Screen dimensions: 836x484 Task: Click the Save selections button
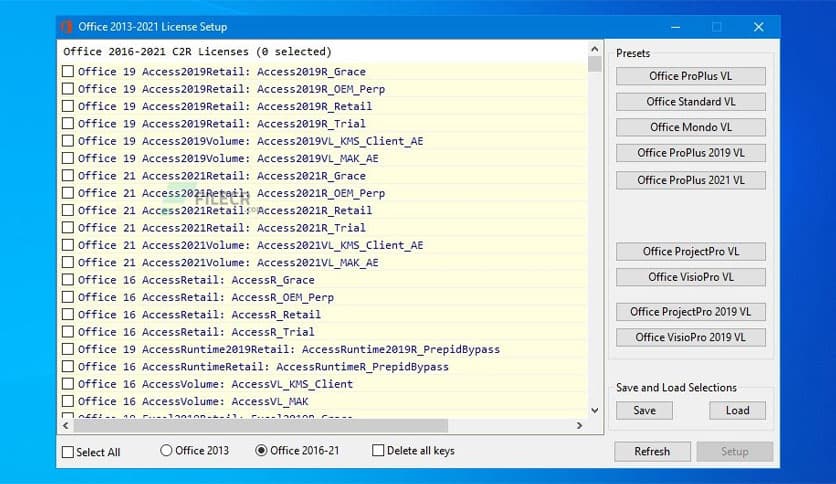[644, 410]
